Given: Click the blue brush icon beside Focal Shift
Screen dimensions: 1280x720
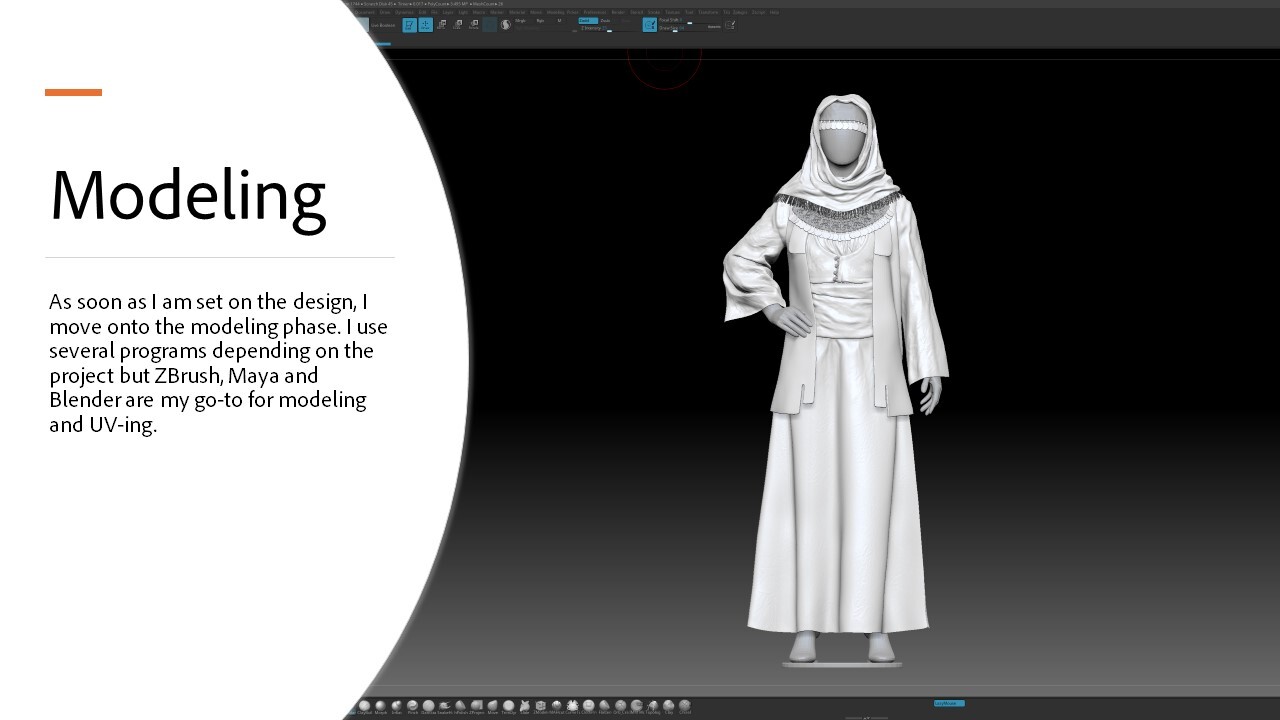Looking at the screenshot, I should click(x=650, y=25).
